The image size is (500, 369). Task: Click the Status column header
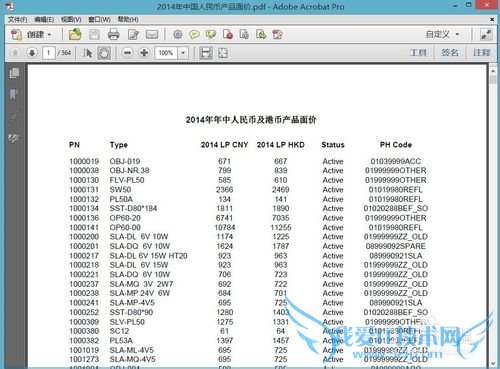(333, 145)
